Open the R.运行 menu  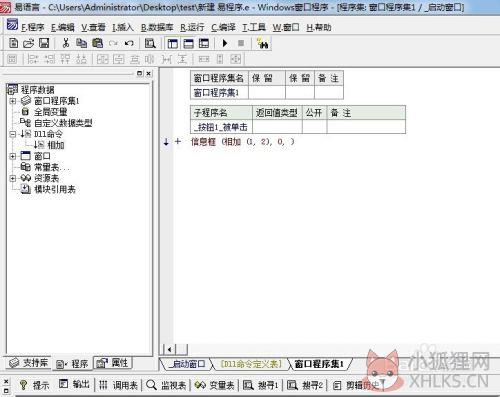[192, 27]
